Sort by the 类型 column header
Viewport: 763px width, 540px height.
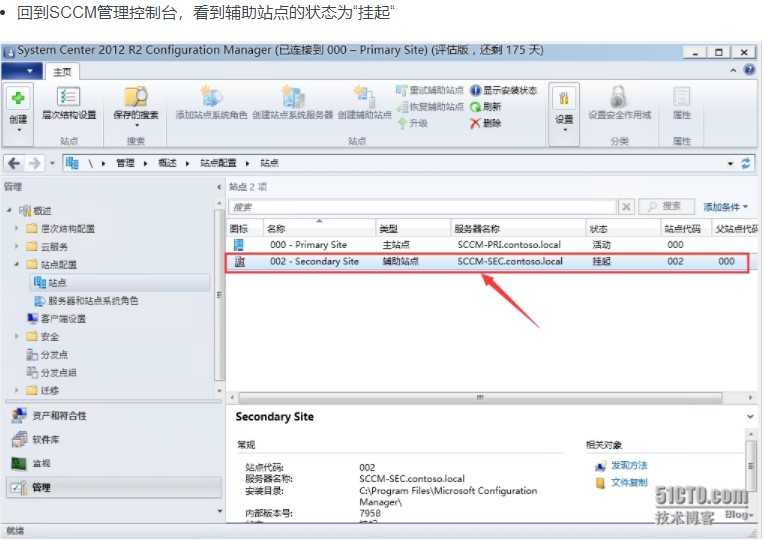tap(413, 228)
